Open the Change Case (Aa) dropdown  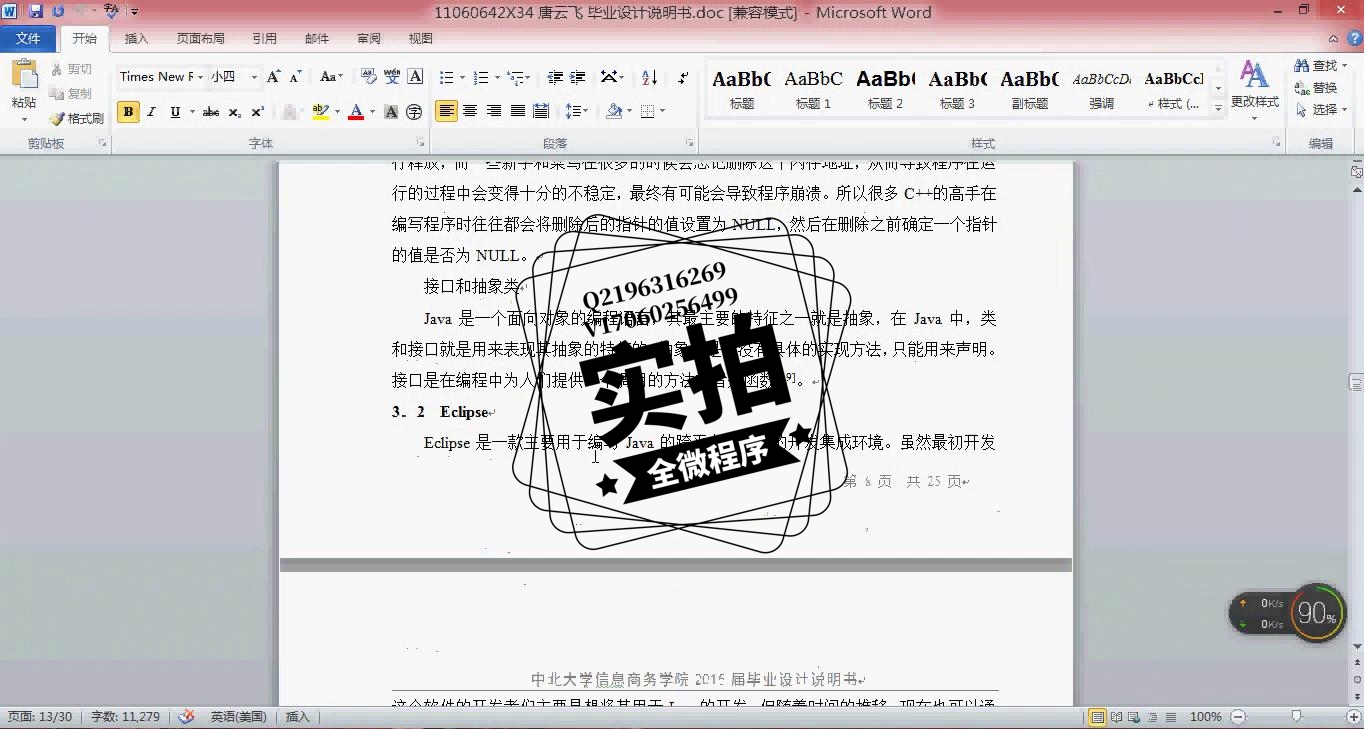coord(331,77)
